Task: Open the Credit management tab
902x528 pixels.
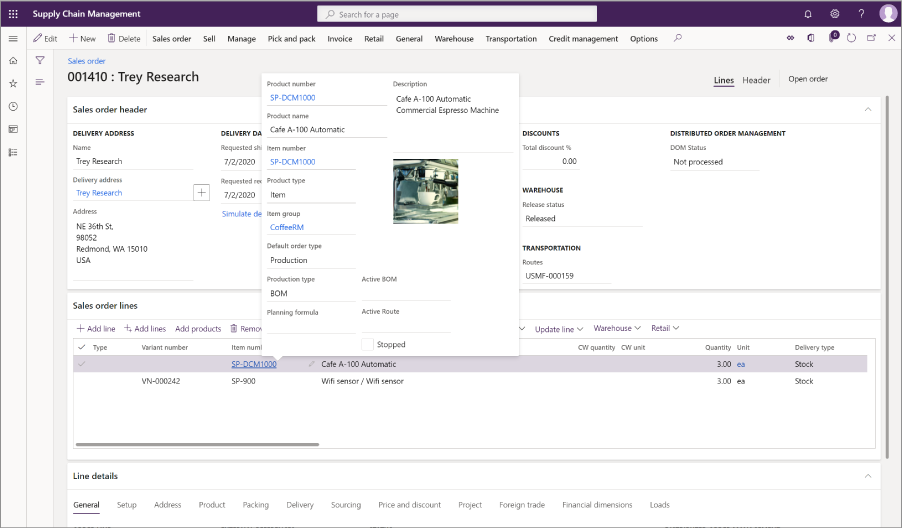Action: [x=583, y=39]
